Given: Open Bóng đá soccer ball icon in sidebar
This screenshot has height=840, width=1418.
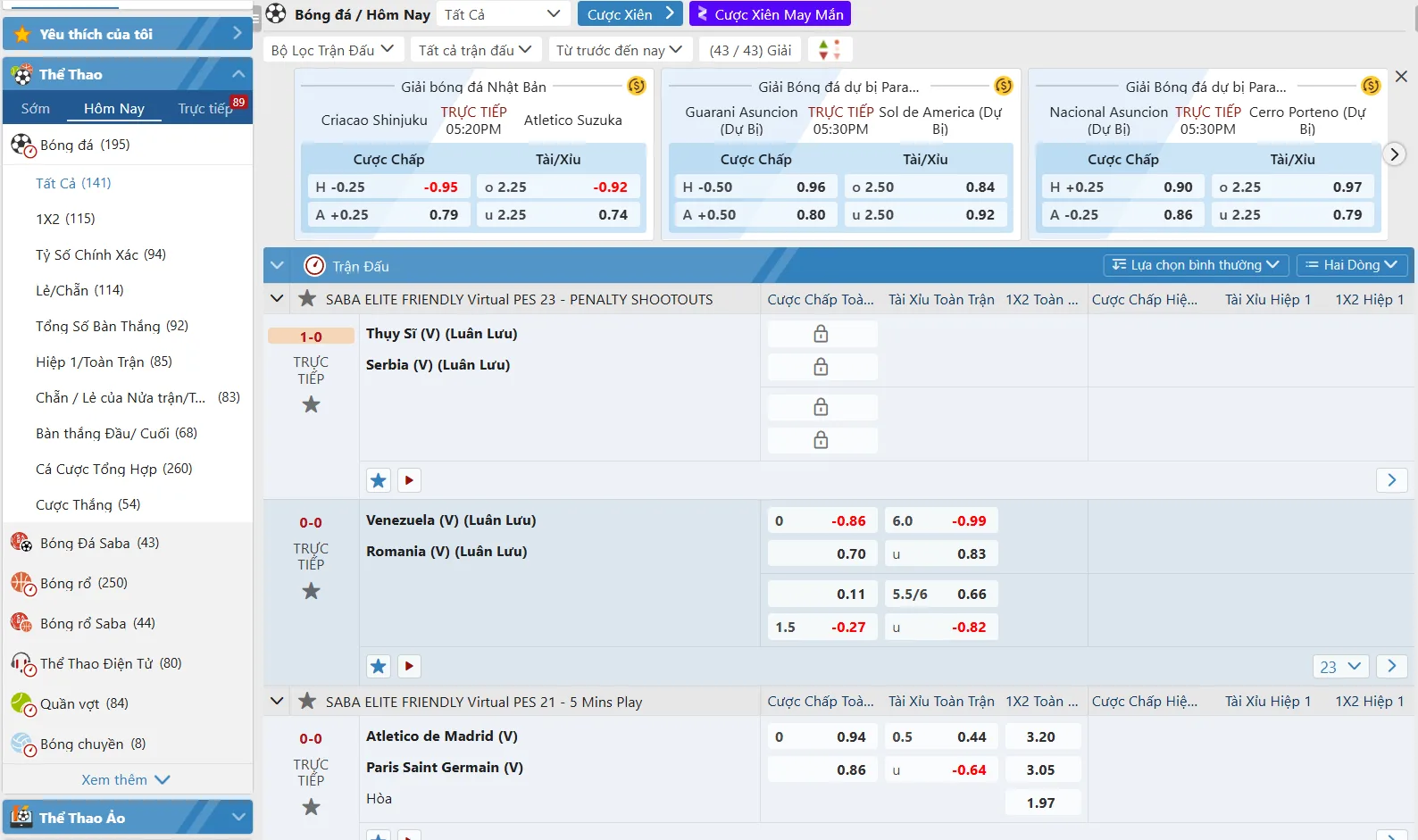Looking at the screenshot, I should (22, 145).
